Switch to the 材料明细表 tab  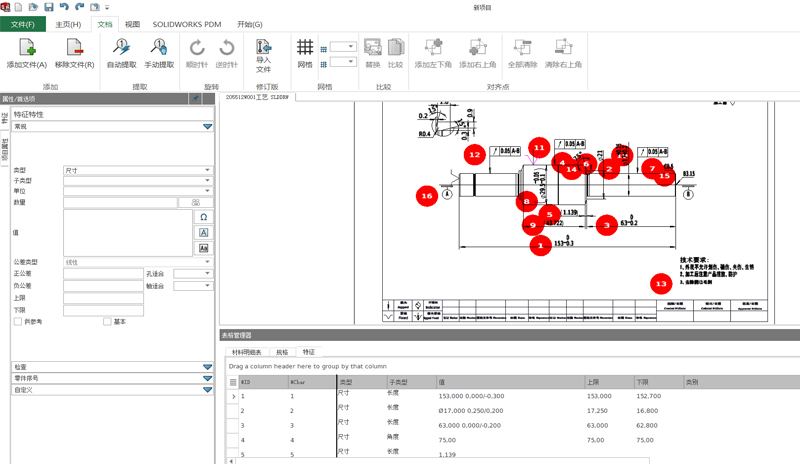pos(247,352)
